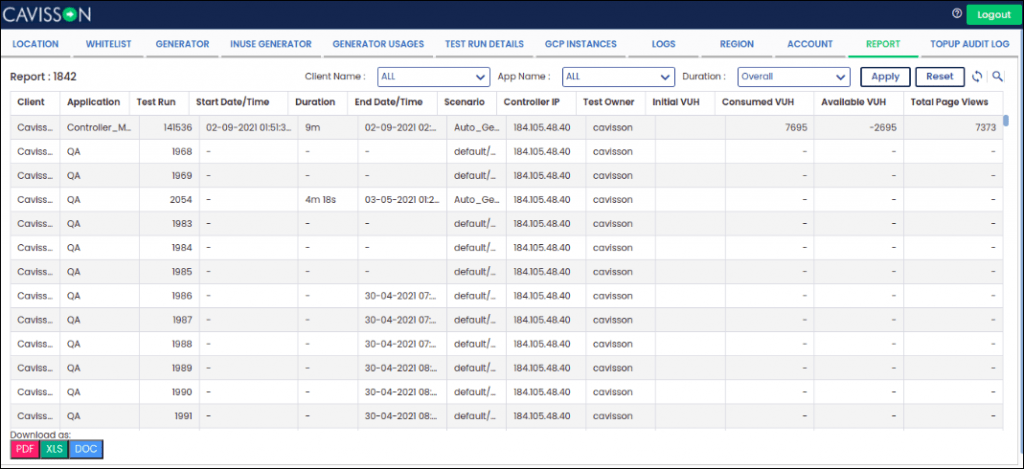Go to the GENERATOR USAGES tab

[378, 44]
